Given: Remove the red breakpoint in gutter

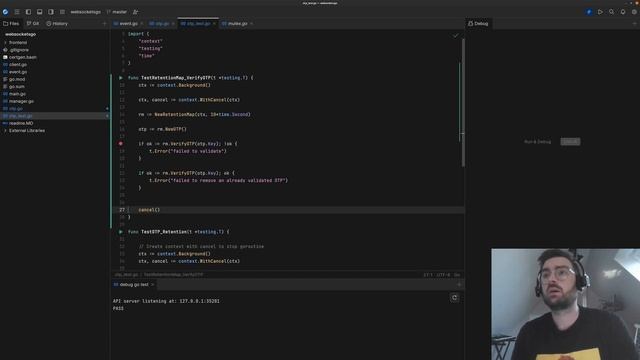Looking at the screenshot, I should point(120,144).
